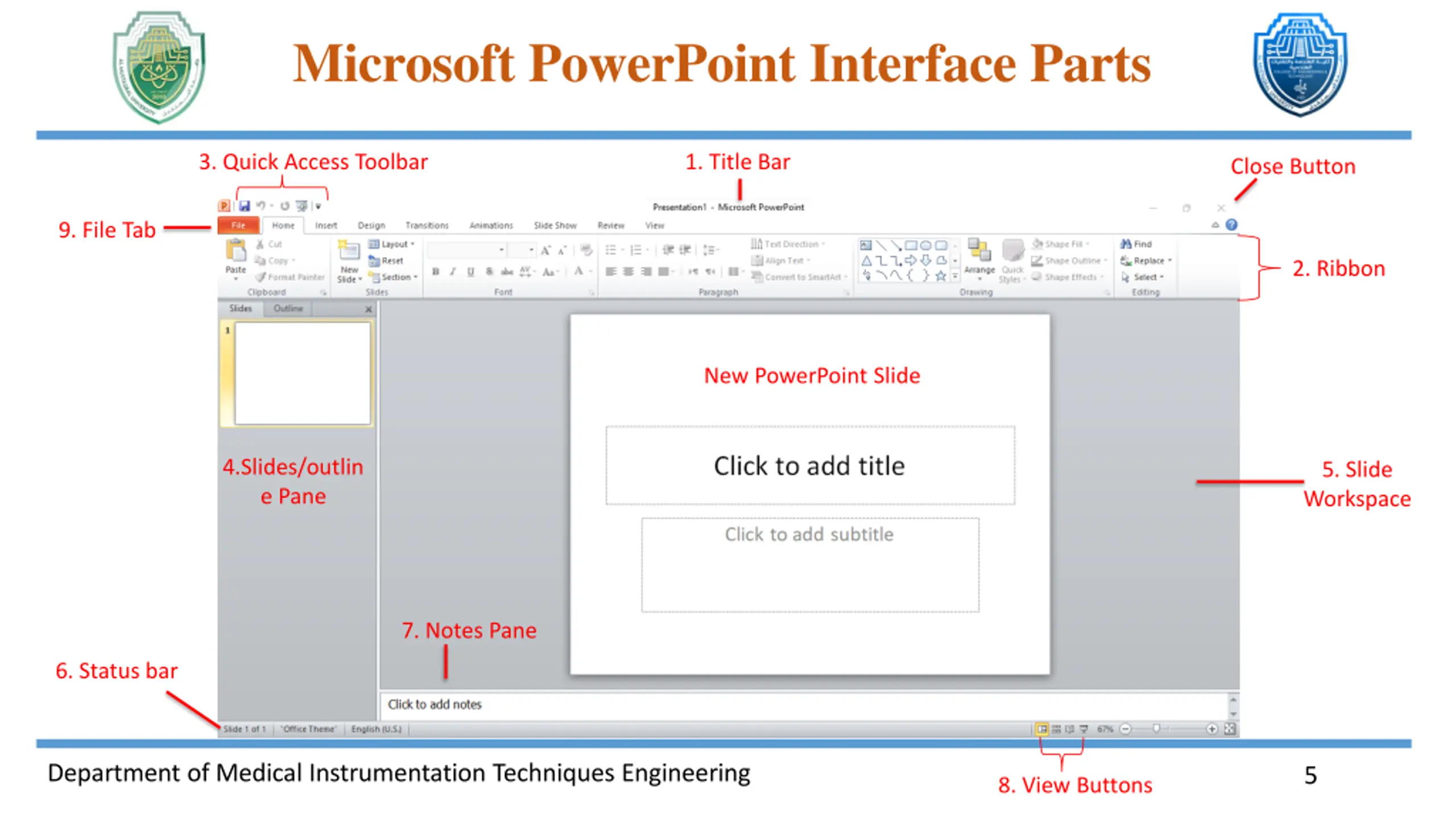Select the Format Painter brush

click(289, 277)
